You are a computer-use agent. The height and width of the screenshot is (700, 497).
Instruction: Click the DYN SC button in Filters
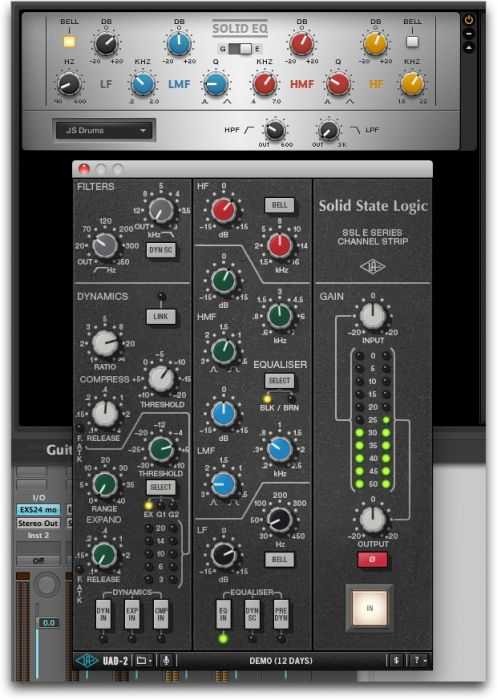click(x=161, y=250)
